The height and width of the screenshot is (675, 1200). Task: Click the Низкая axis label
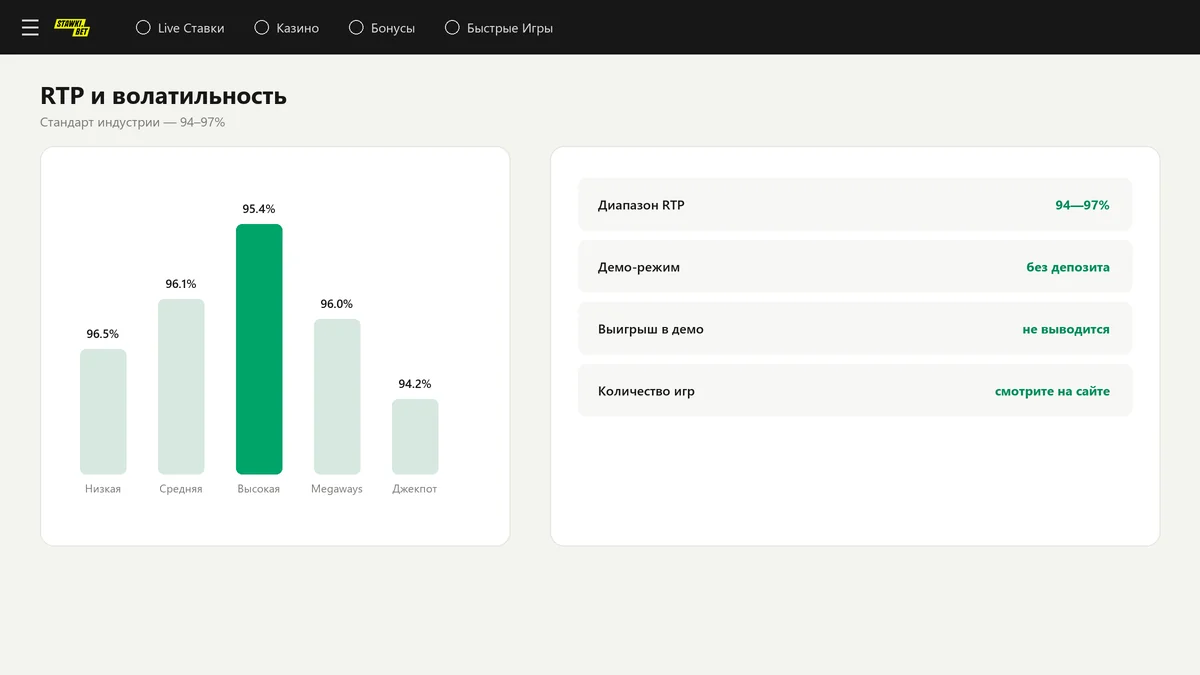click(x=103, y=489)
